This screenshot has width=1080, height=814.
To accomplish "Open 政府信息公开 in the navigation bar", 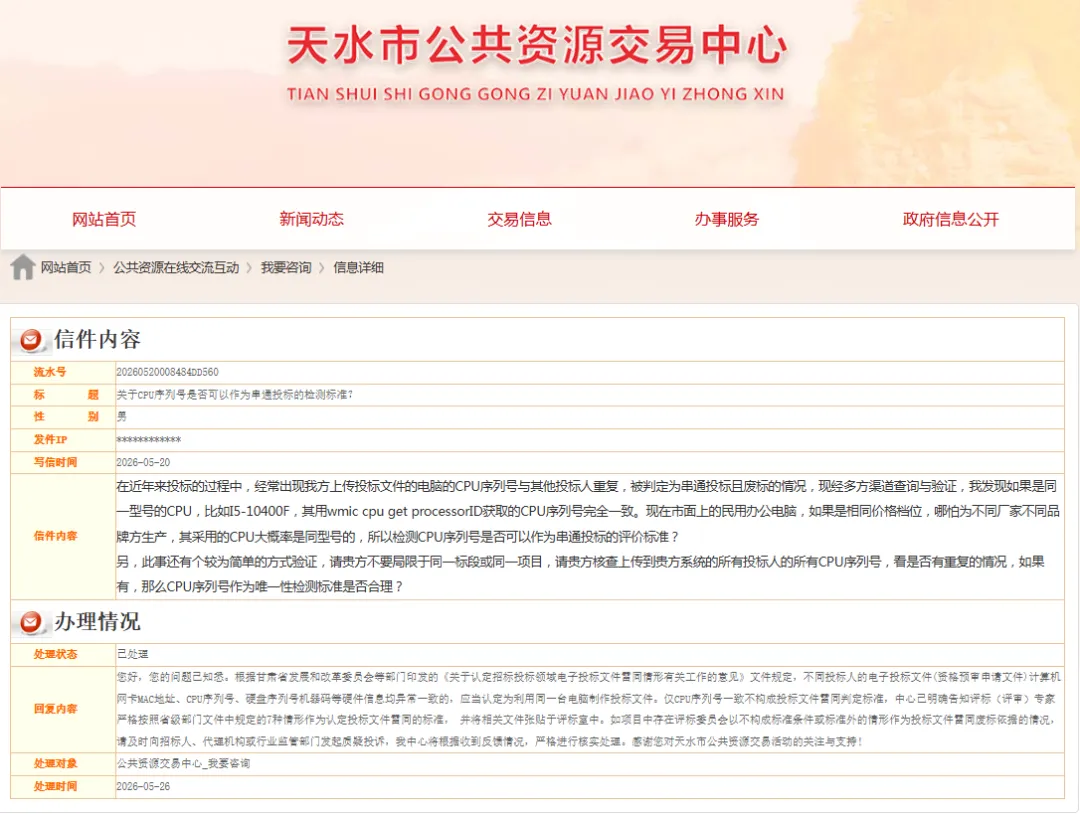I will (x=951, y=219).
